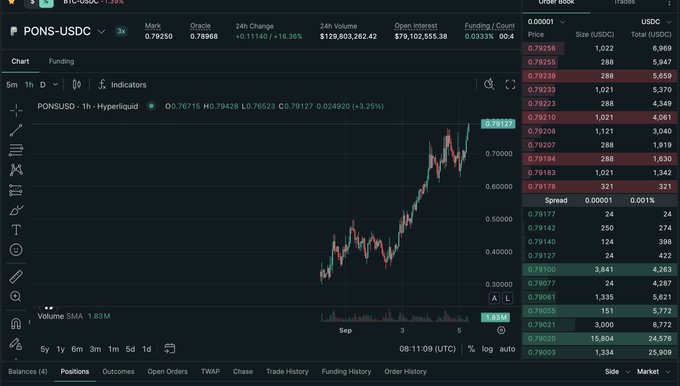
Task: Click the 08:11:09 (UTC) timezone selector
Action: click(427, 349)
